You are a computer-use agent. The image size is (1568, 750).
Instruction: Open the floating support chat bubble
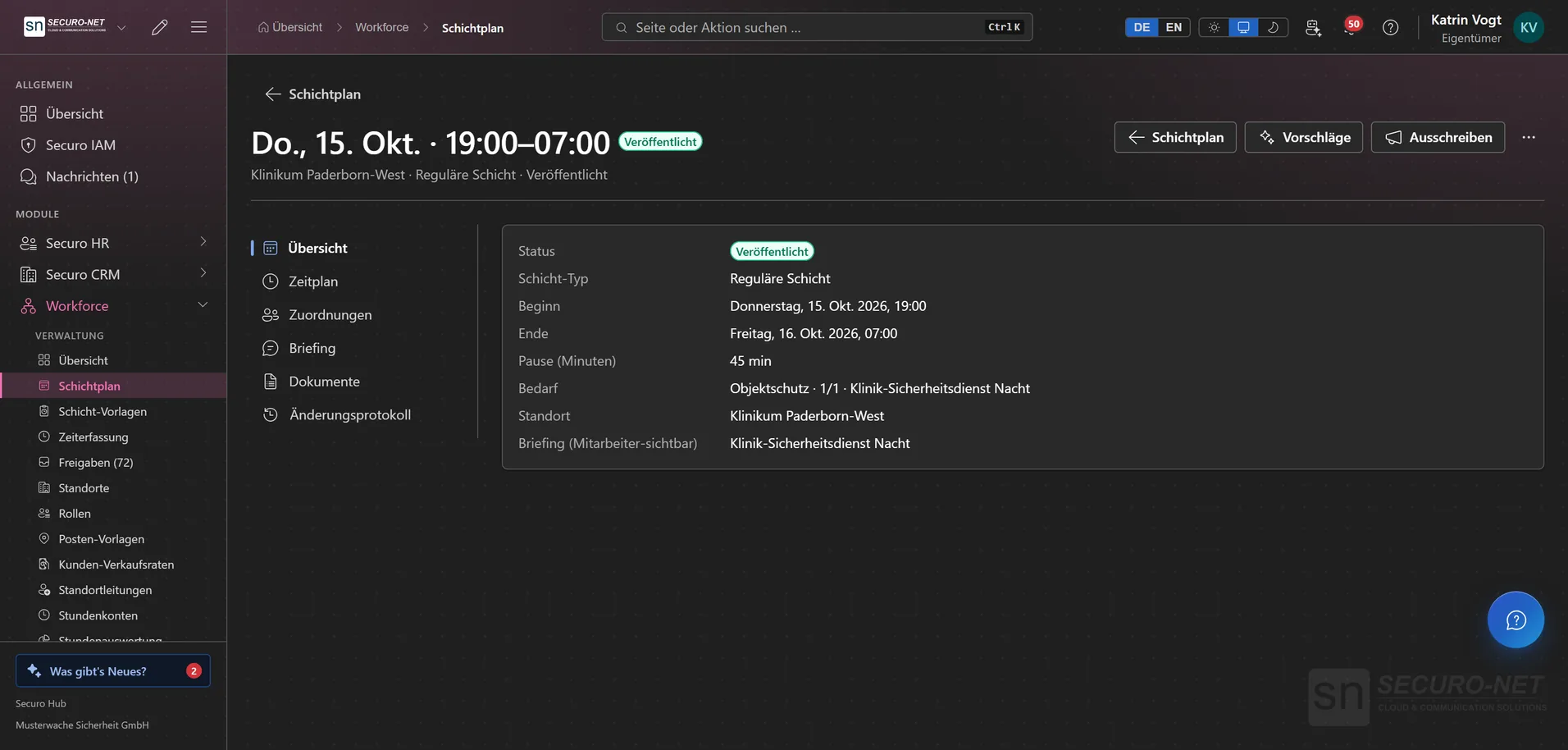pyautogui.click(x=1516, y=620)
